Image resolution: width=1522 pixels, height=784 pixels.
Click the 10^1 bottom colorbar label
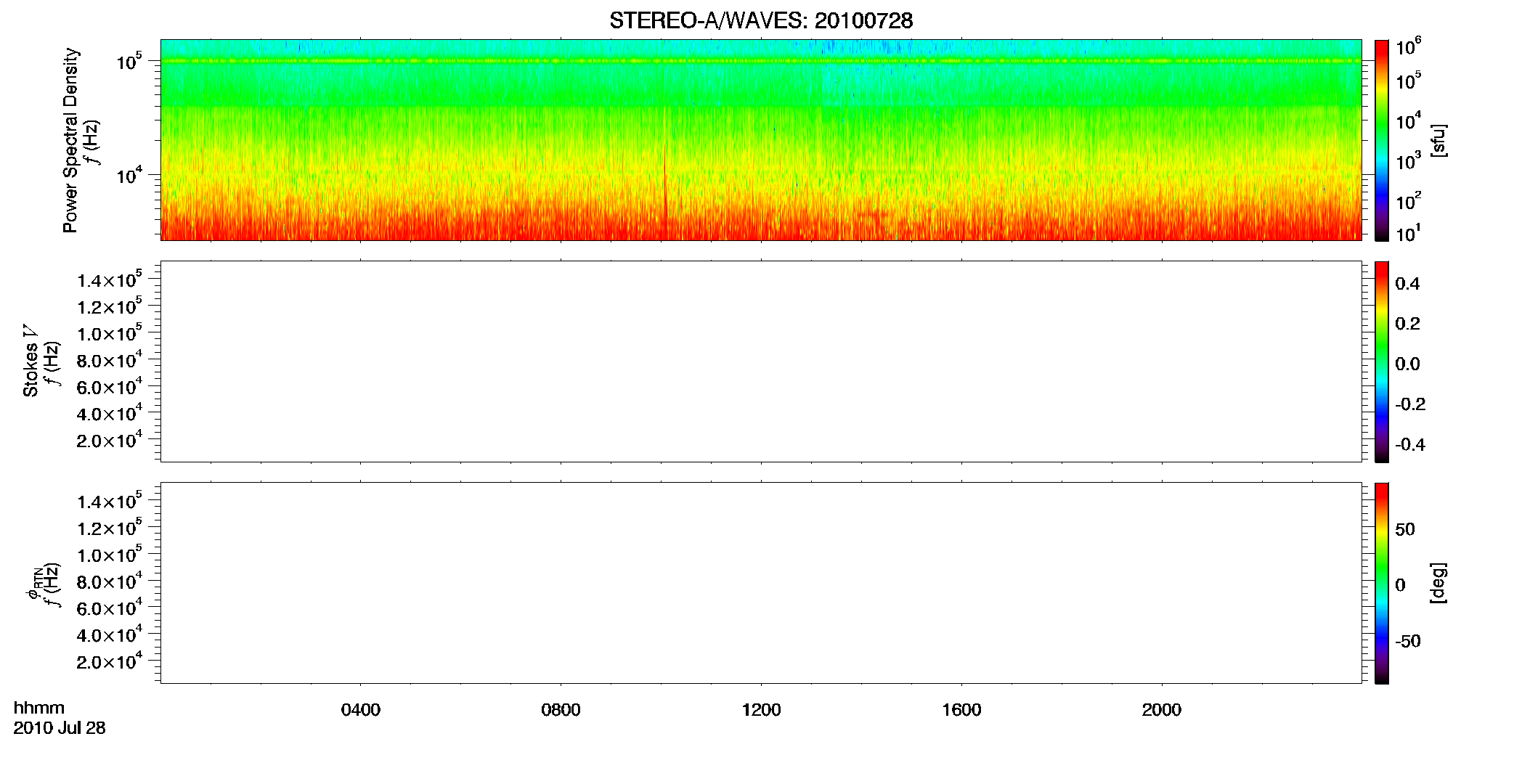click(1408, 233)
